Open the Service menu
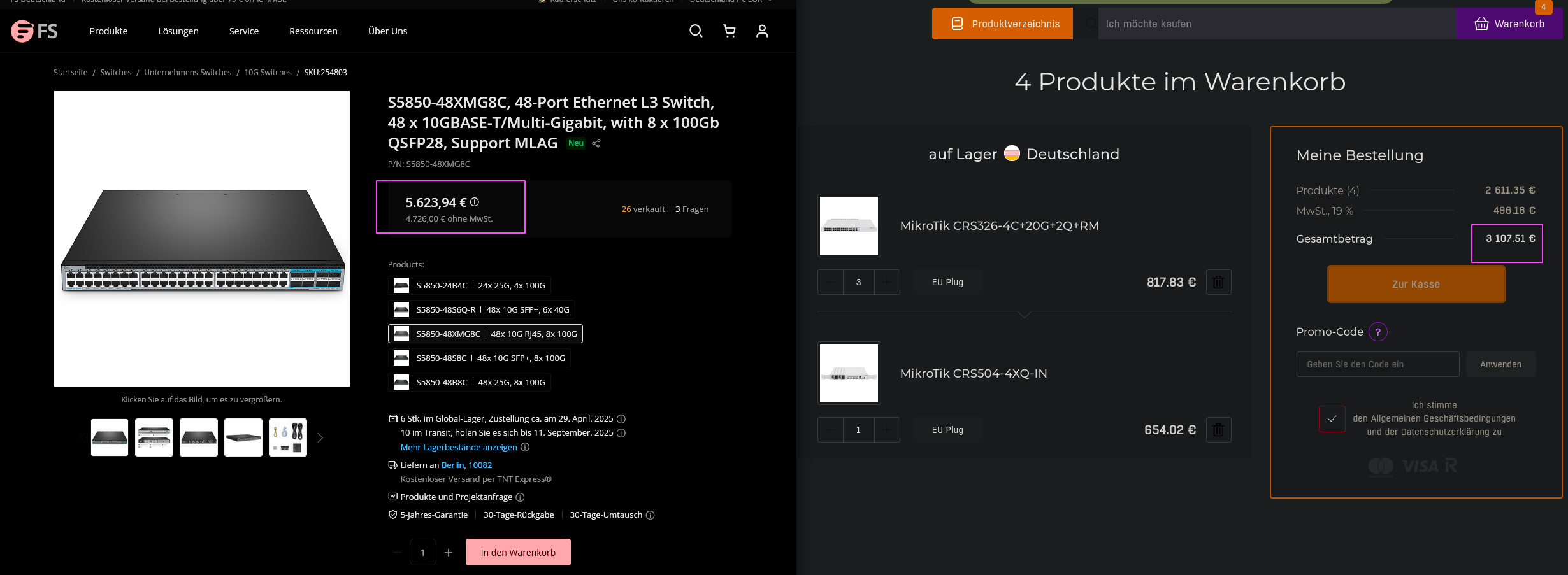Viewport: 1568px width, 575px height. pos(244,31)
